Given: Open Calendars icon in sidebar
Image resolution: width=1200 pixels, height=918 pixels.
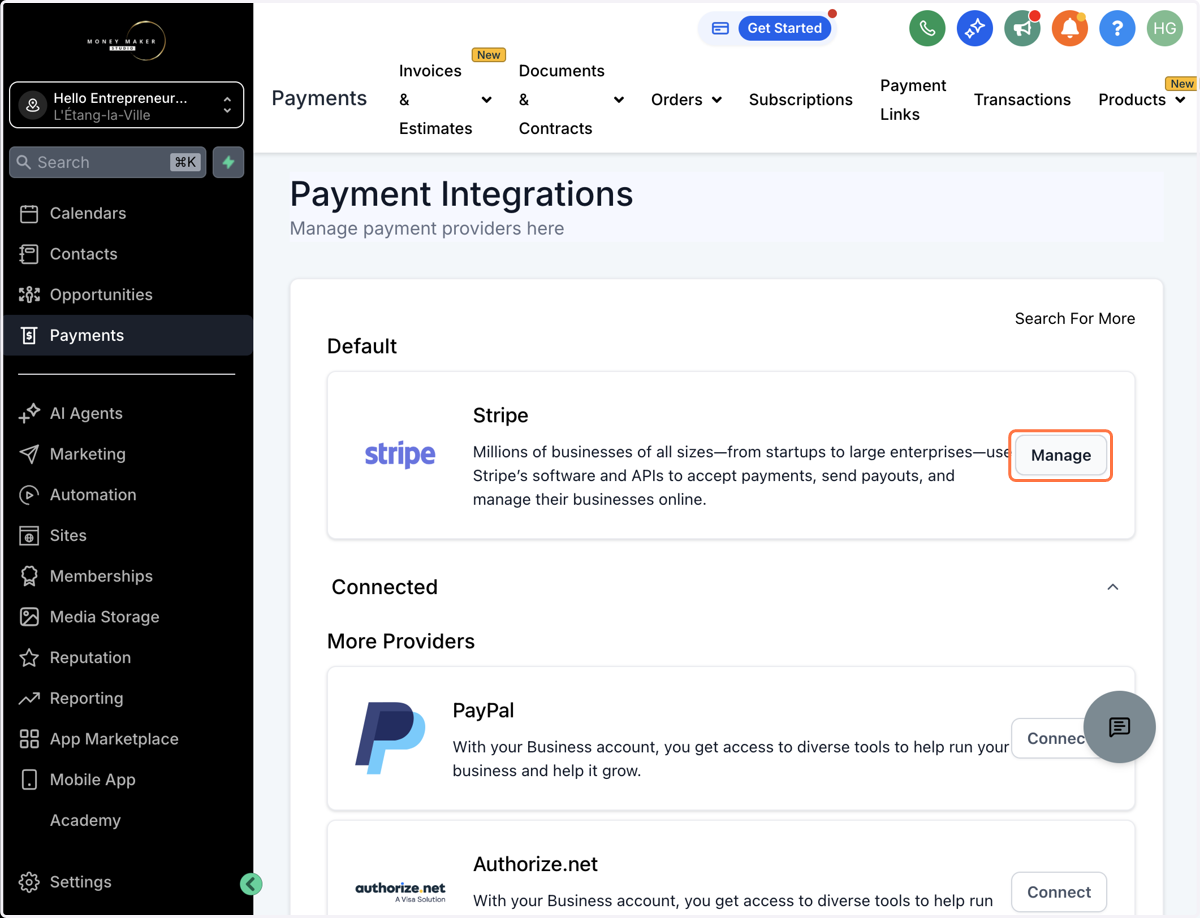Looking at the screenshot, I should [x=29, y=213].
